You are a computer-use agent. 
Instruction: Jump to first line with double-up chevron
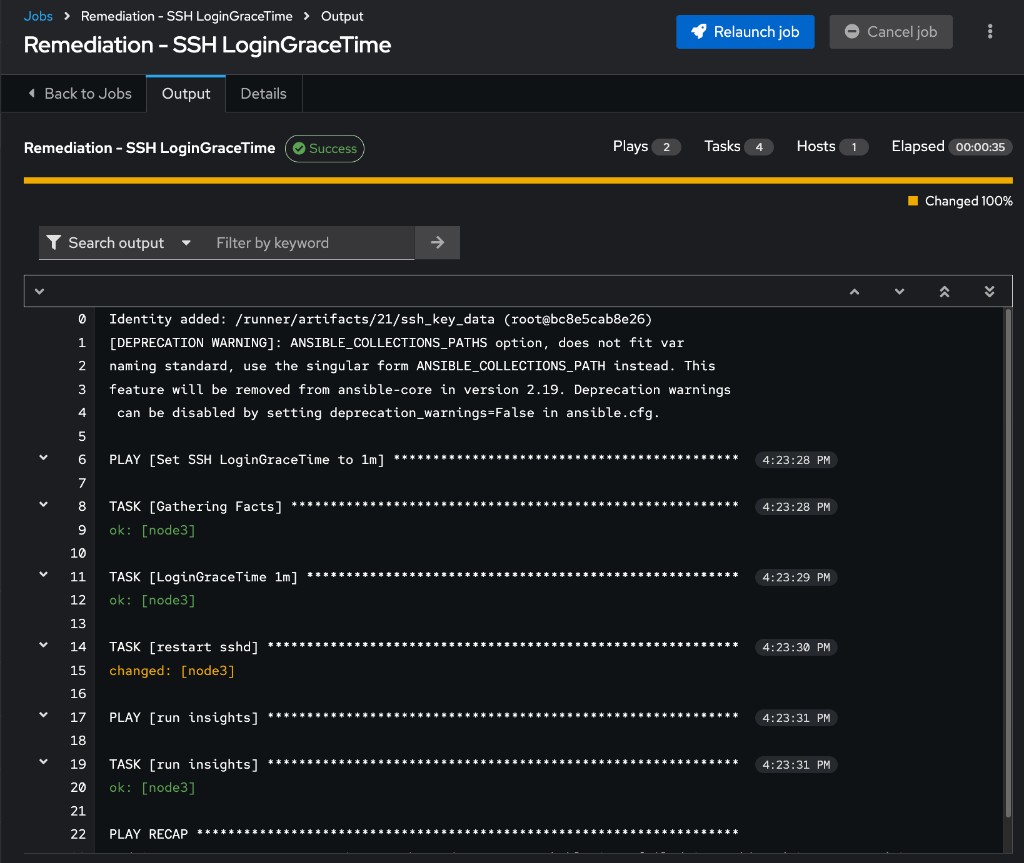[944, 291]
